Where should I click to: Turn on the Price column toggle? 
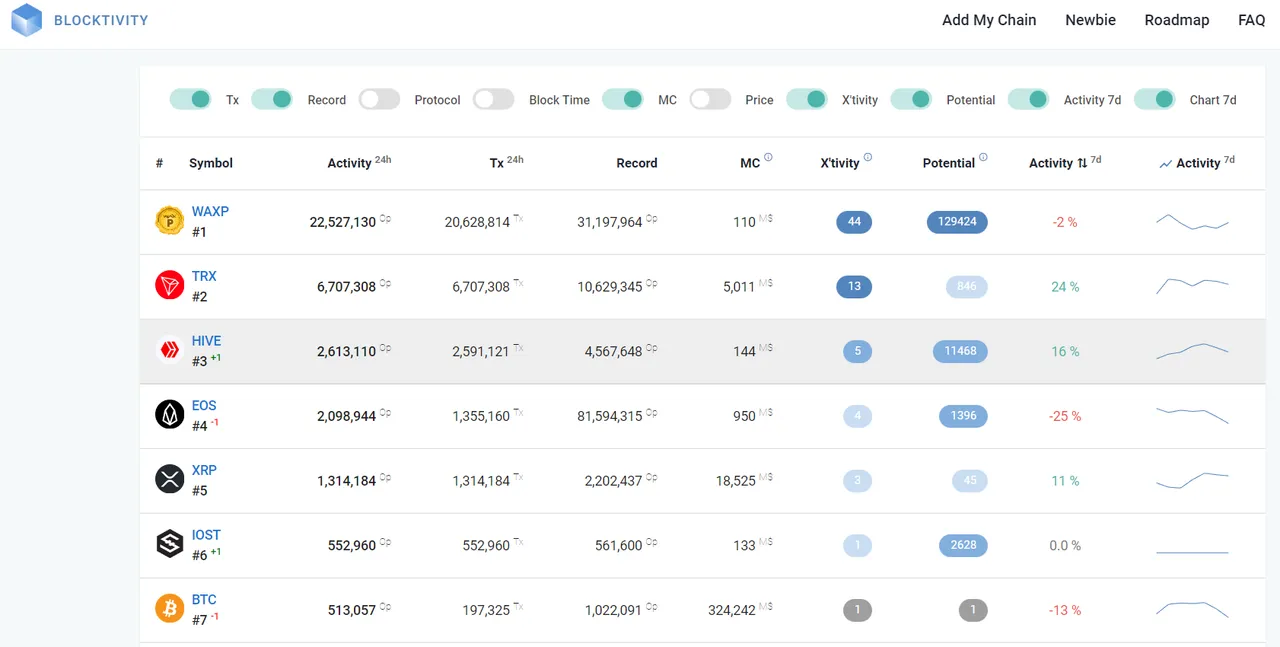[710, 99]
